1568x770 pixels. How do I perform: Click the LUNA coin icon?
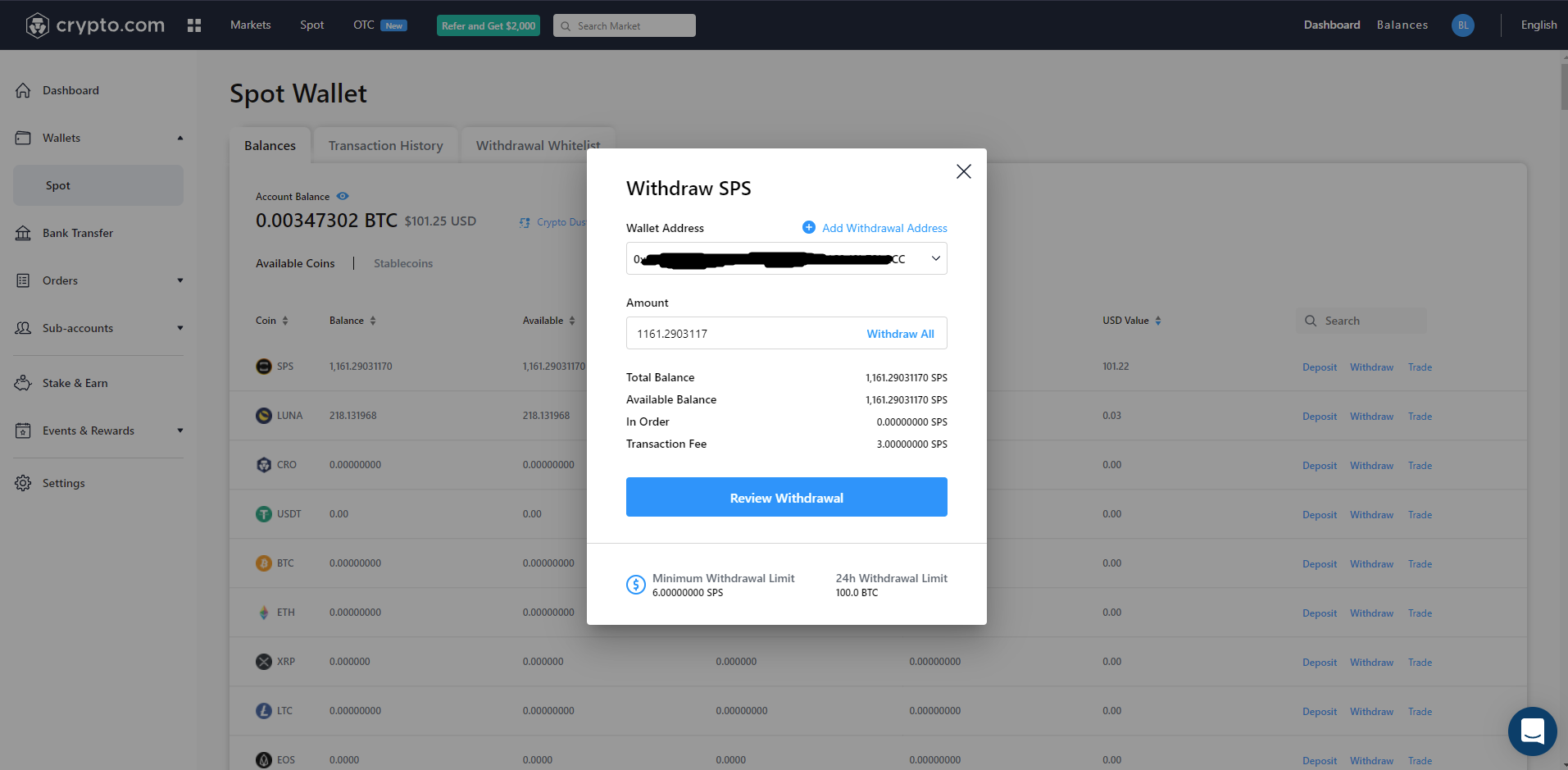(x=264, y=416)
